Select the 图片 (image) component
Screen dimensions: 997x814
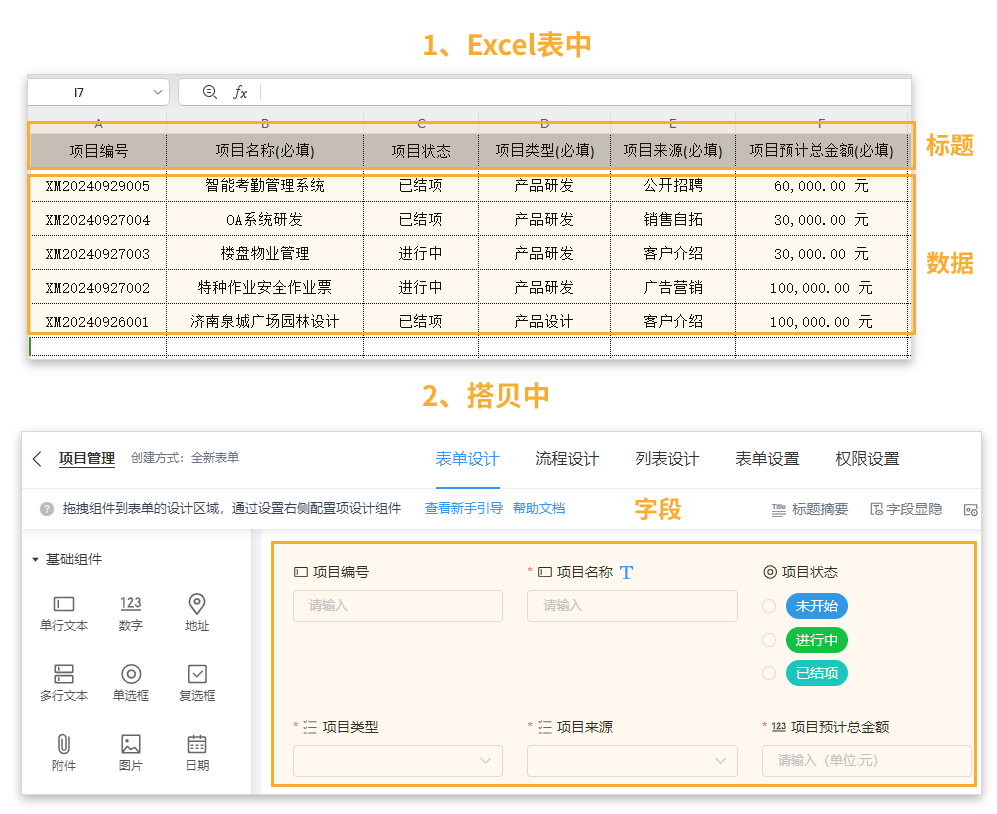point(130,752)
